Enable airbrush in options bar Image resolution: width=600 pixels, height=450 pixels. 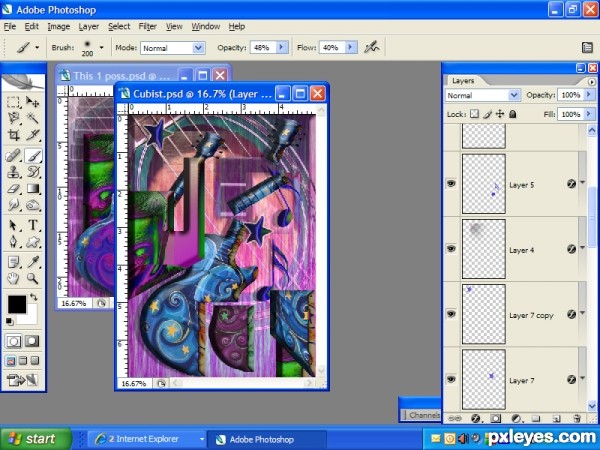(371, 47)
